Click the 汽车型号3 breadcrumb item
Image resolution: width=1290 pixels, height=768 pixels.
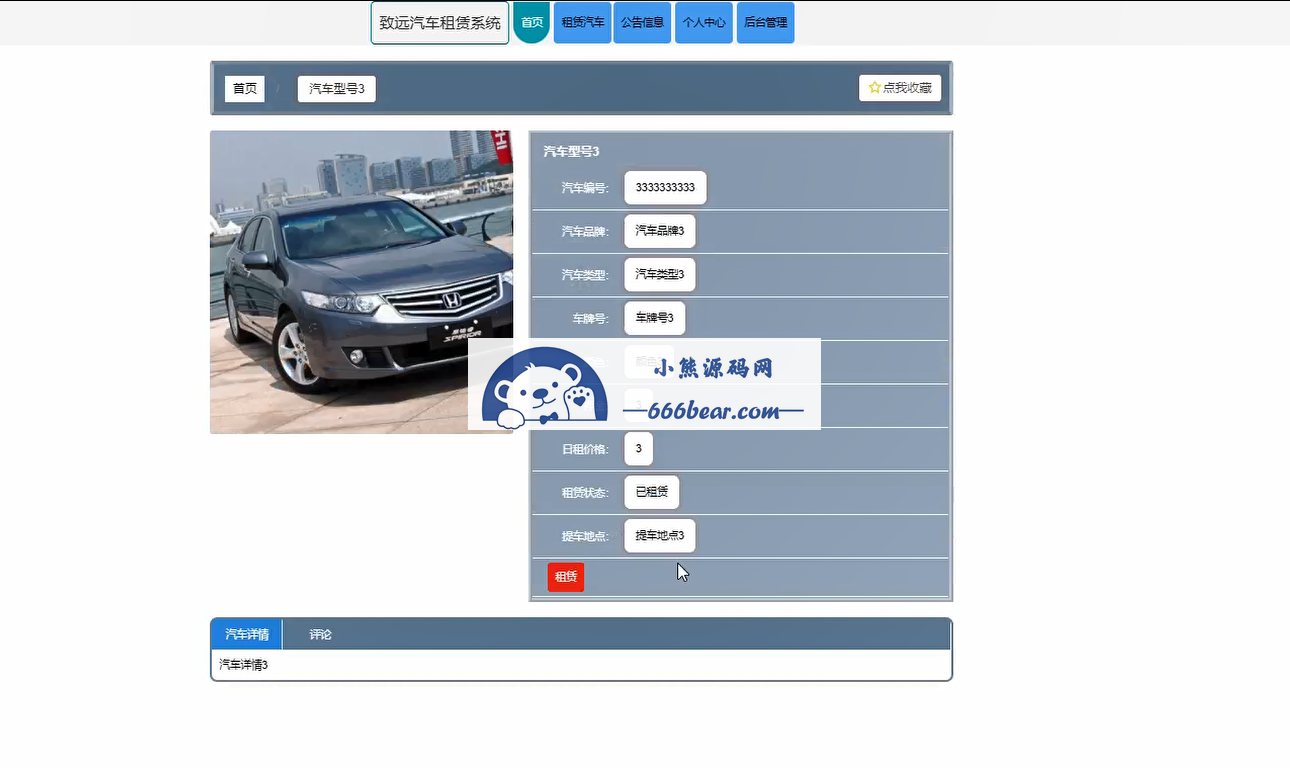[x=337, y=89]
